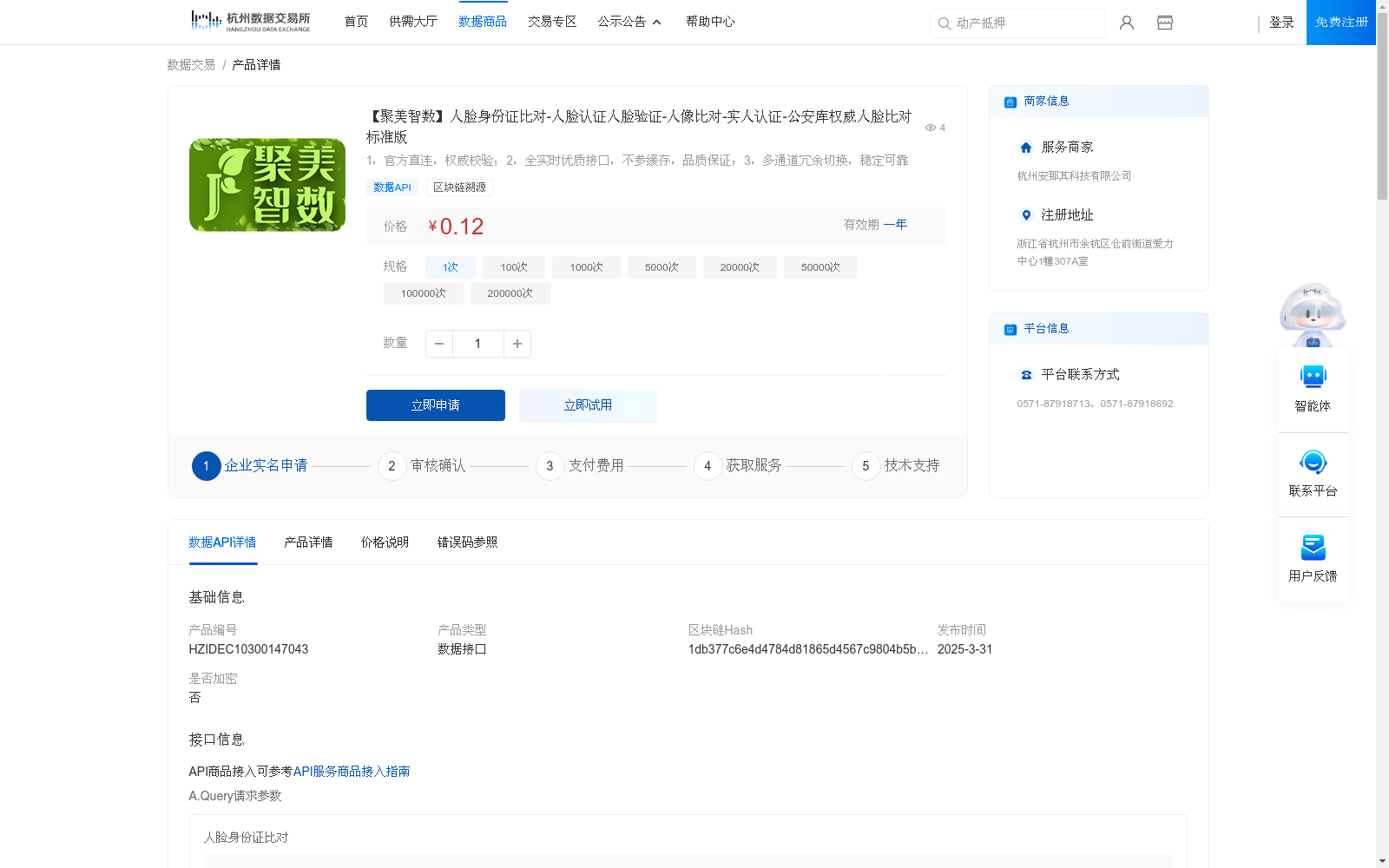The height and width of the screenshot is (868, 1389).
Task: Click step 5 技术支持
Action: 896,466
